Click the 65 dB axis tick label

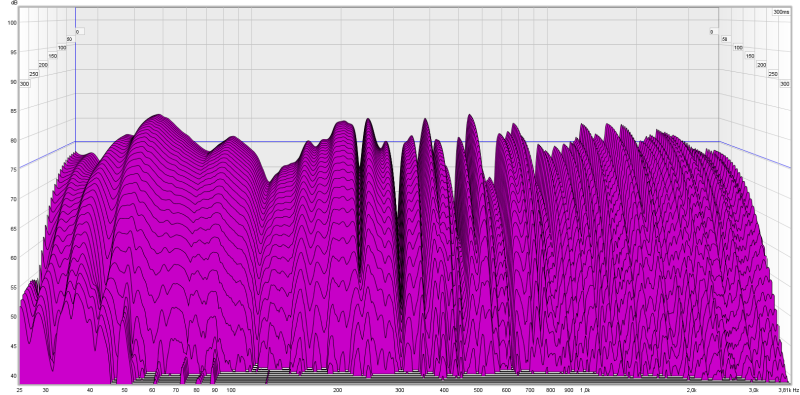[x=14, y=228]
